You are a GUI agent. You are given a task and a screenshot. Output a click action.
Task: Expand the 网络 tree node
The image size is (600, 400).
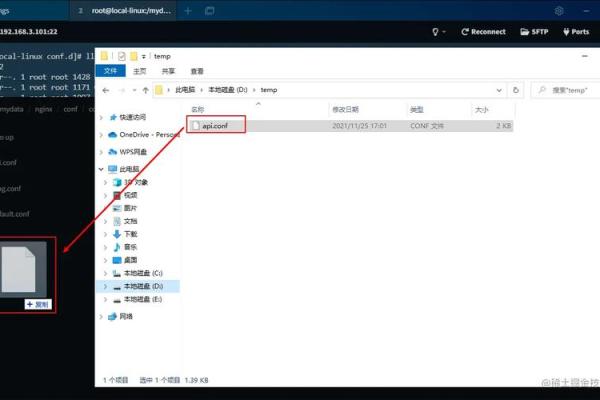[101, 317]
